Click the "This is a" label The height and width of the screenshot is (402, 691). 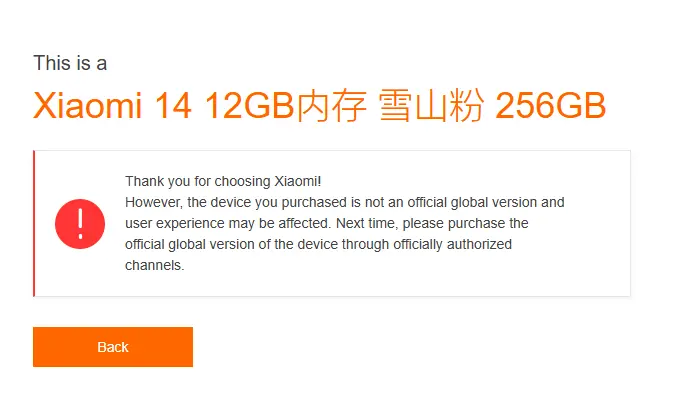pyautogui.click(x=70, y=63)
